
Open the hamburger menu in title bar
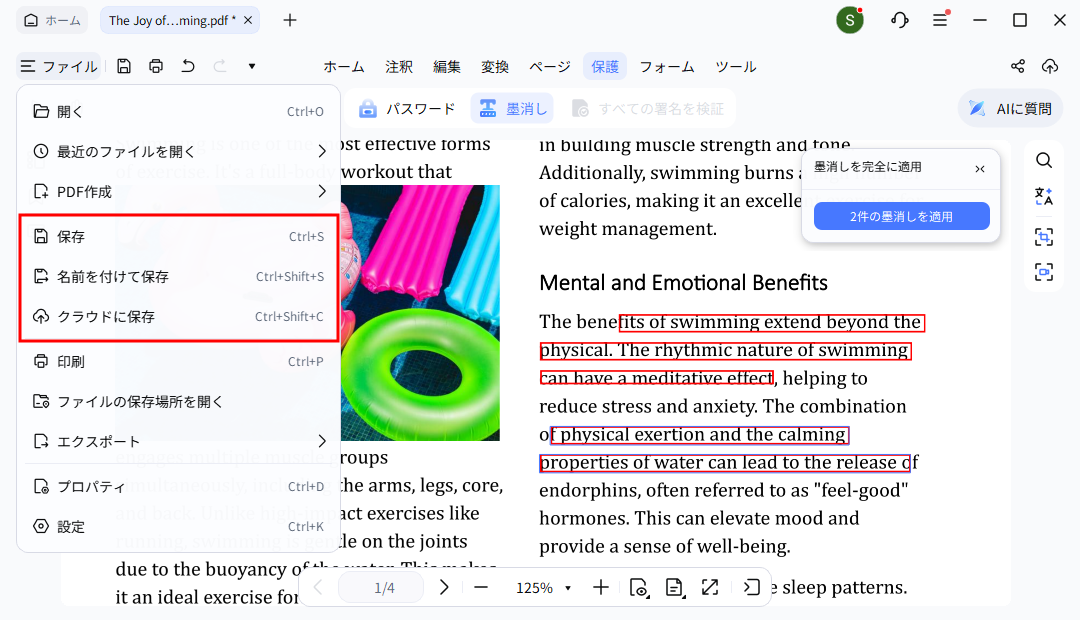(x=940, y=20)
